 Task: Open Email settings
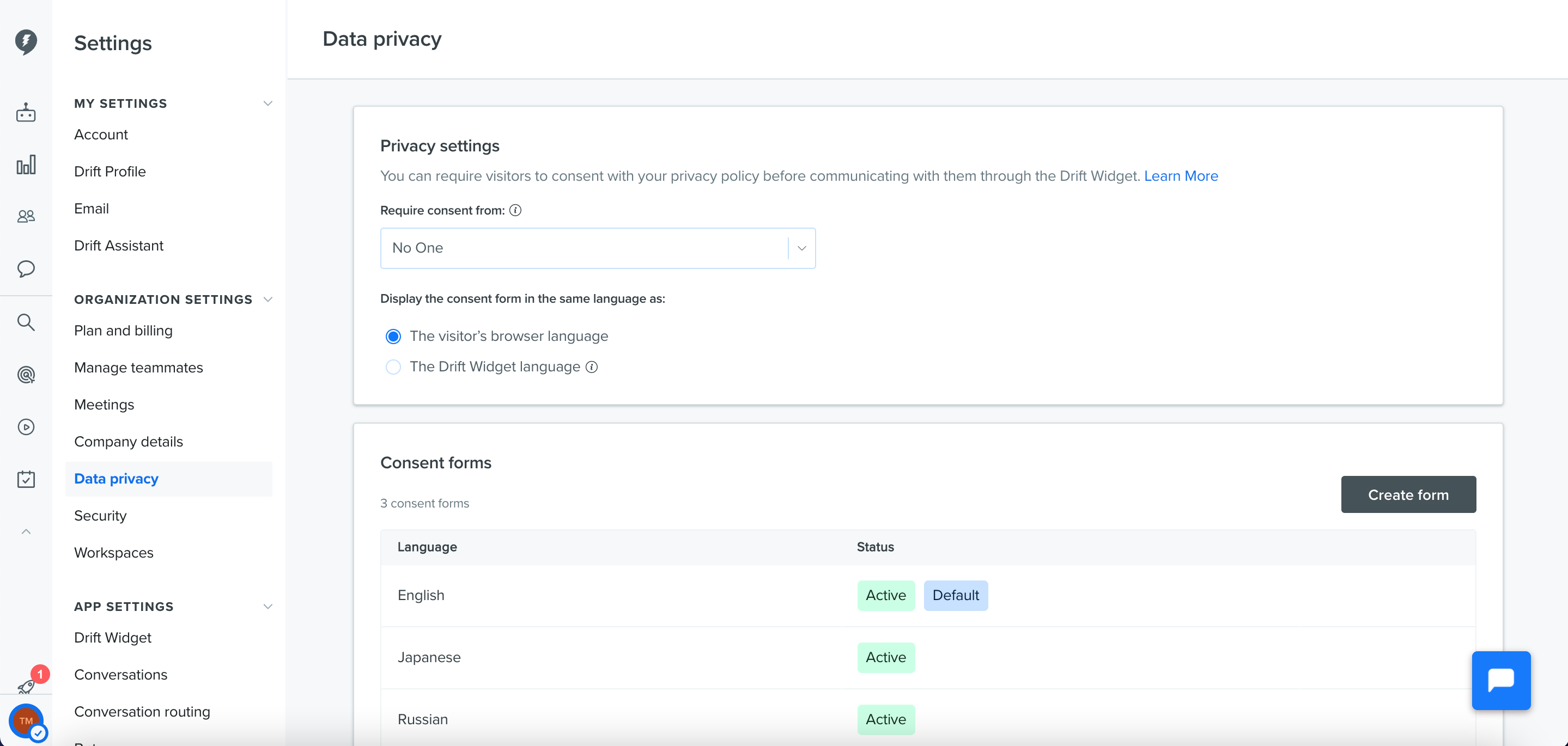92,209
